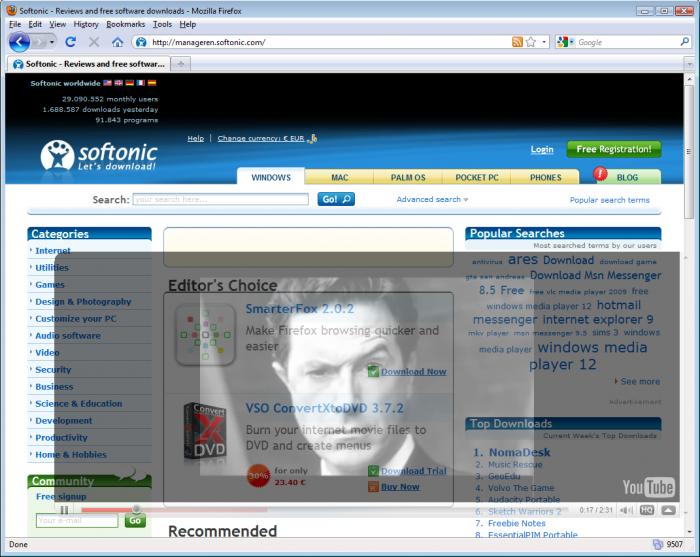Click the ConvertXtoDVD box icon
The width and height of the screenshot is (700, 557).
point(205,432)
